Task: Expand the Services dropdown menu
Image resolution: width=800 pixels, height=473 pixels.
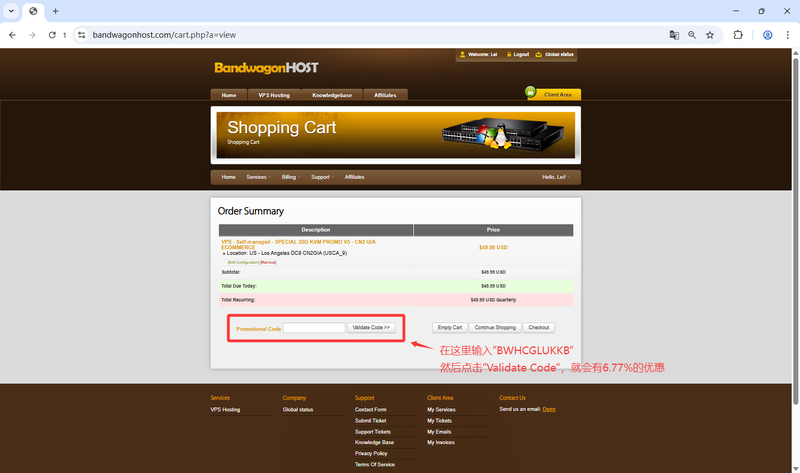Action: pyautogui.click(x=257, y=177)
